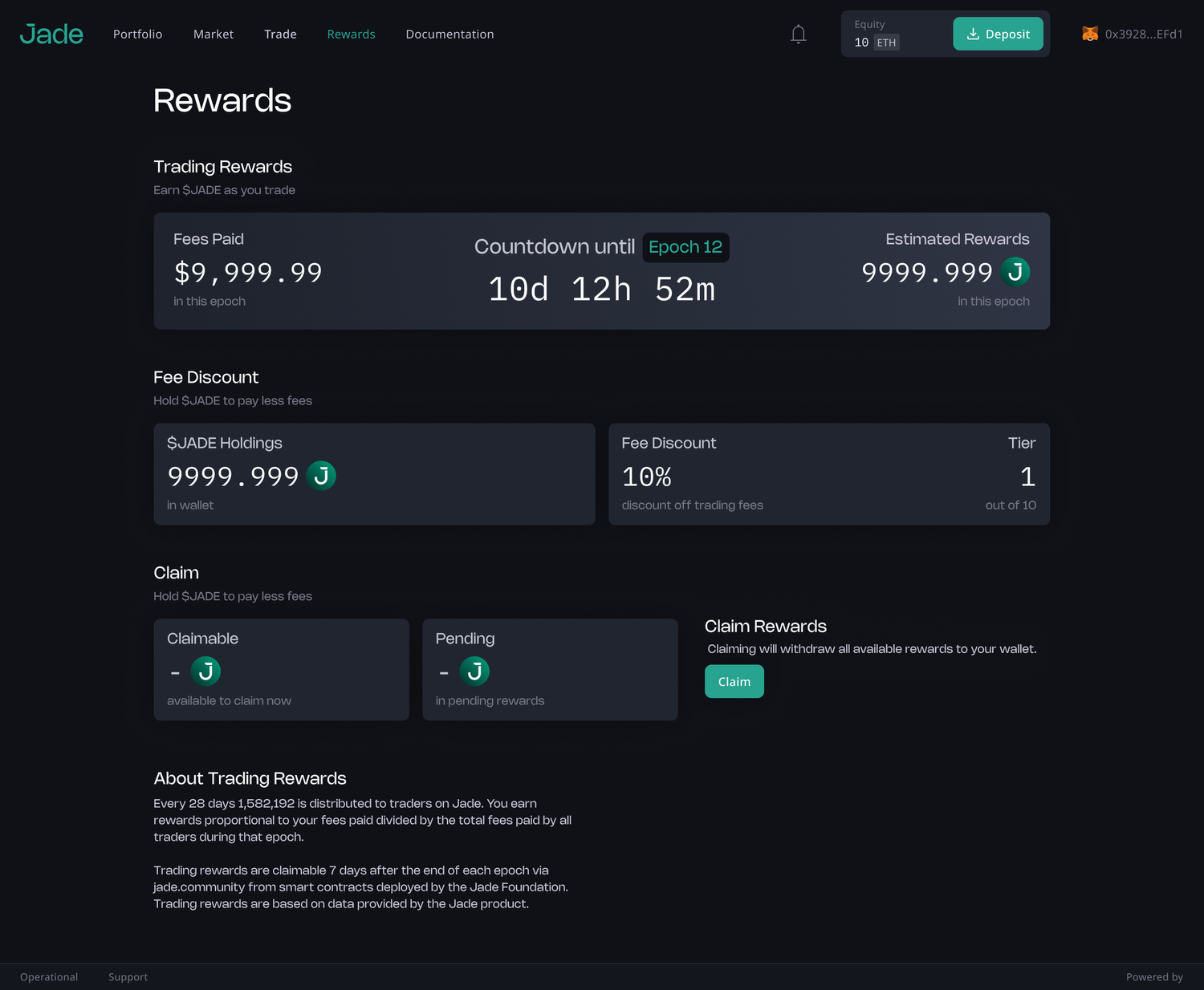Go to the Market tab
Screen dimensions: 1204x990
coord(214,34)
